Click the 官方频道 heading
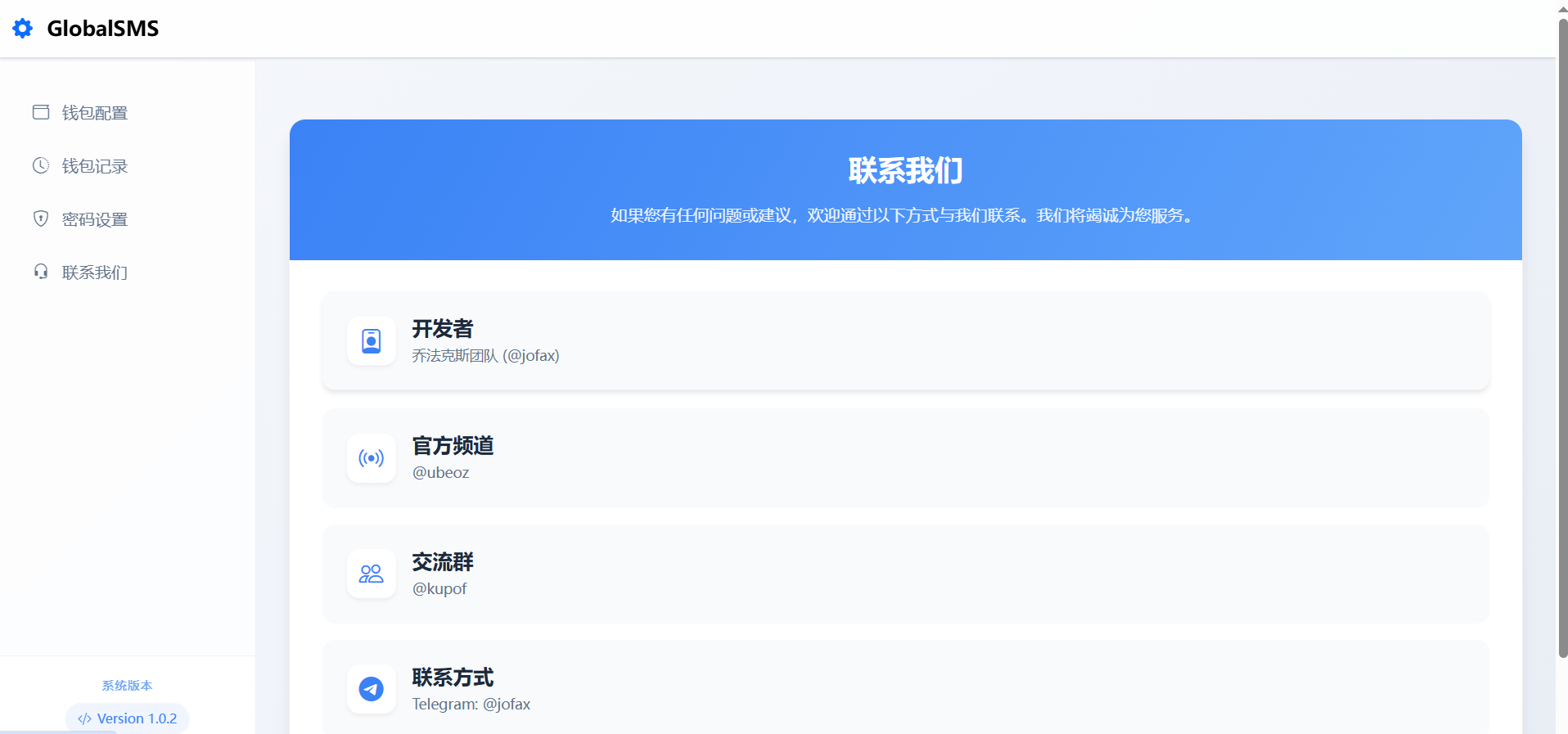This screenshot has height=734, width=1568. pyautogui.click(x=453, y=446)
